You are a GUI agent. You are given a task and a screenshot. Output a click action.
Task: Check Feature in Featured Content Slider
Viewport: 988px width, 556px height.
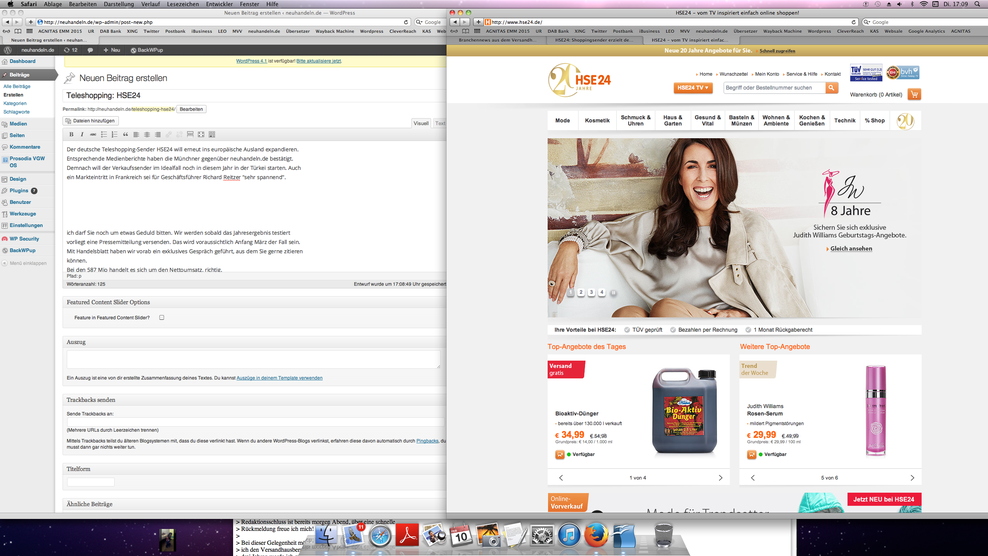pos(162,318)
